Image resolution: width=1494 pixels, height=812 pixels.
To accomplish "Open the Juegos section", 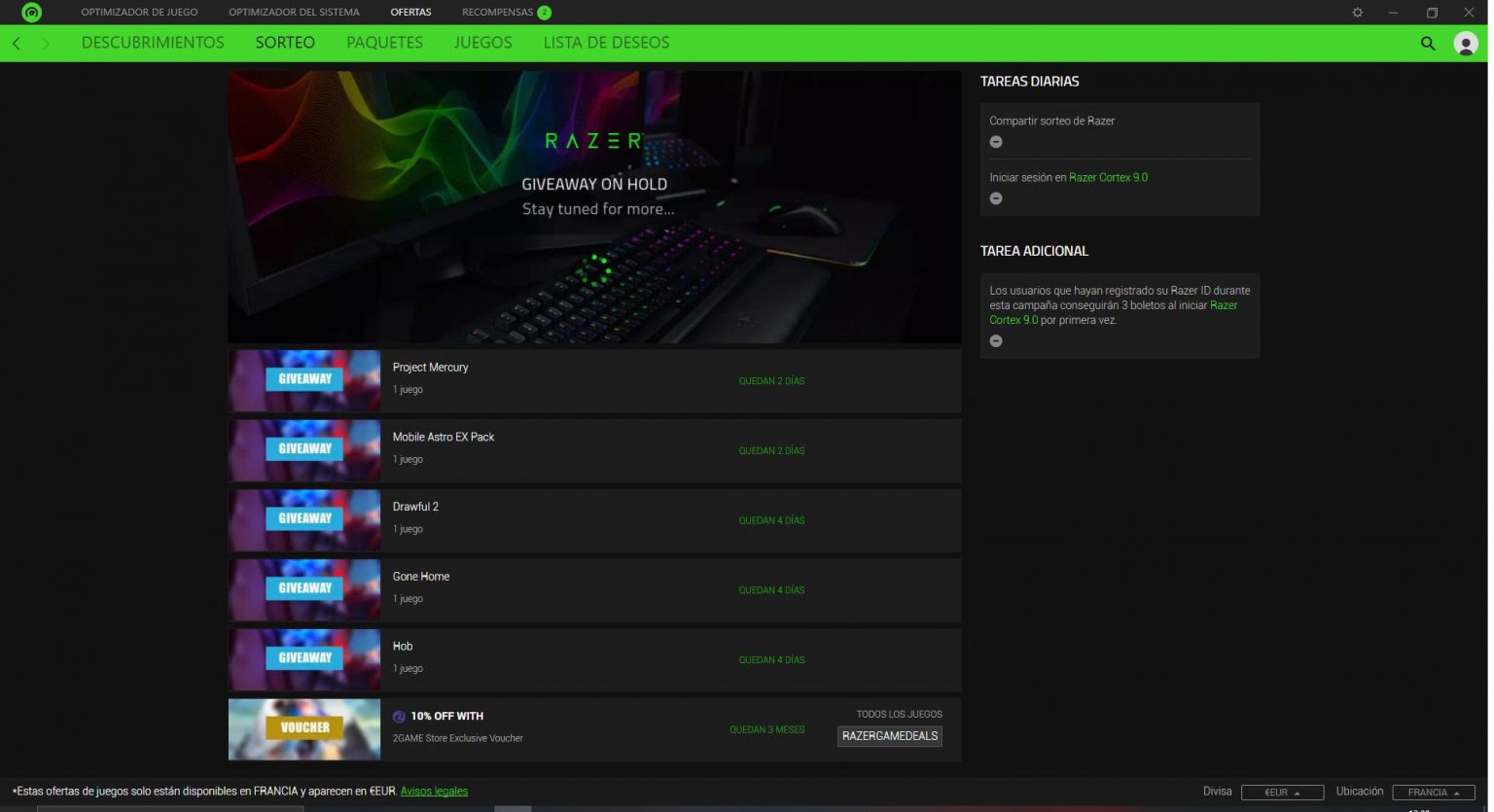I will coord(484,43).
